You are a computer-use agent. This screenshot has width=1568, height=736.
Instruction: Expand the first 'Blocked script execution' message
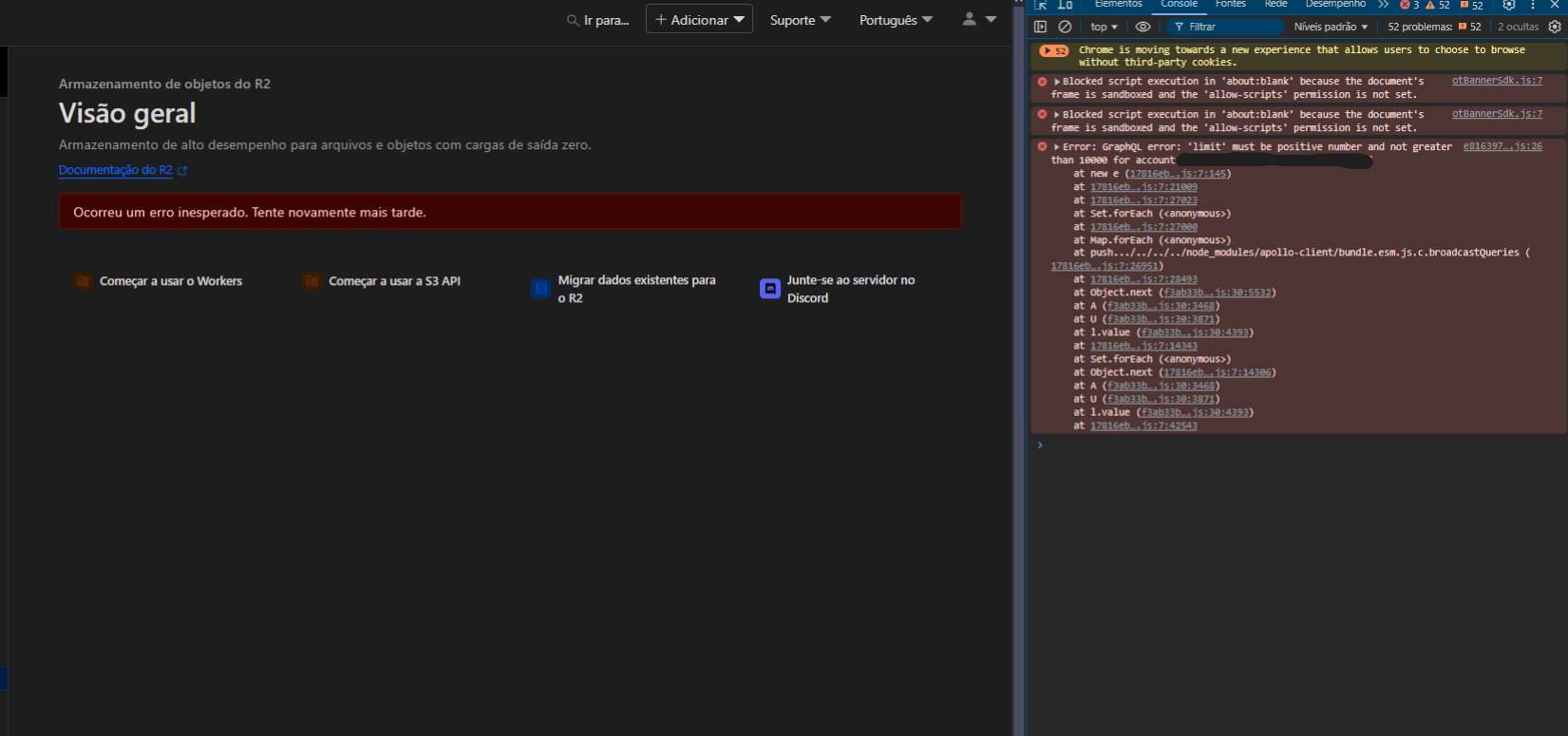point(1057,82)
